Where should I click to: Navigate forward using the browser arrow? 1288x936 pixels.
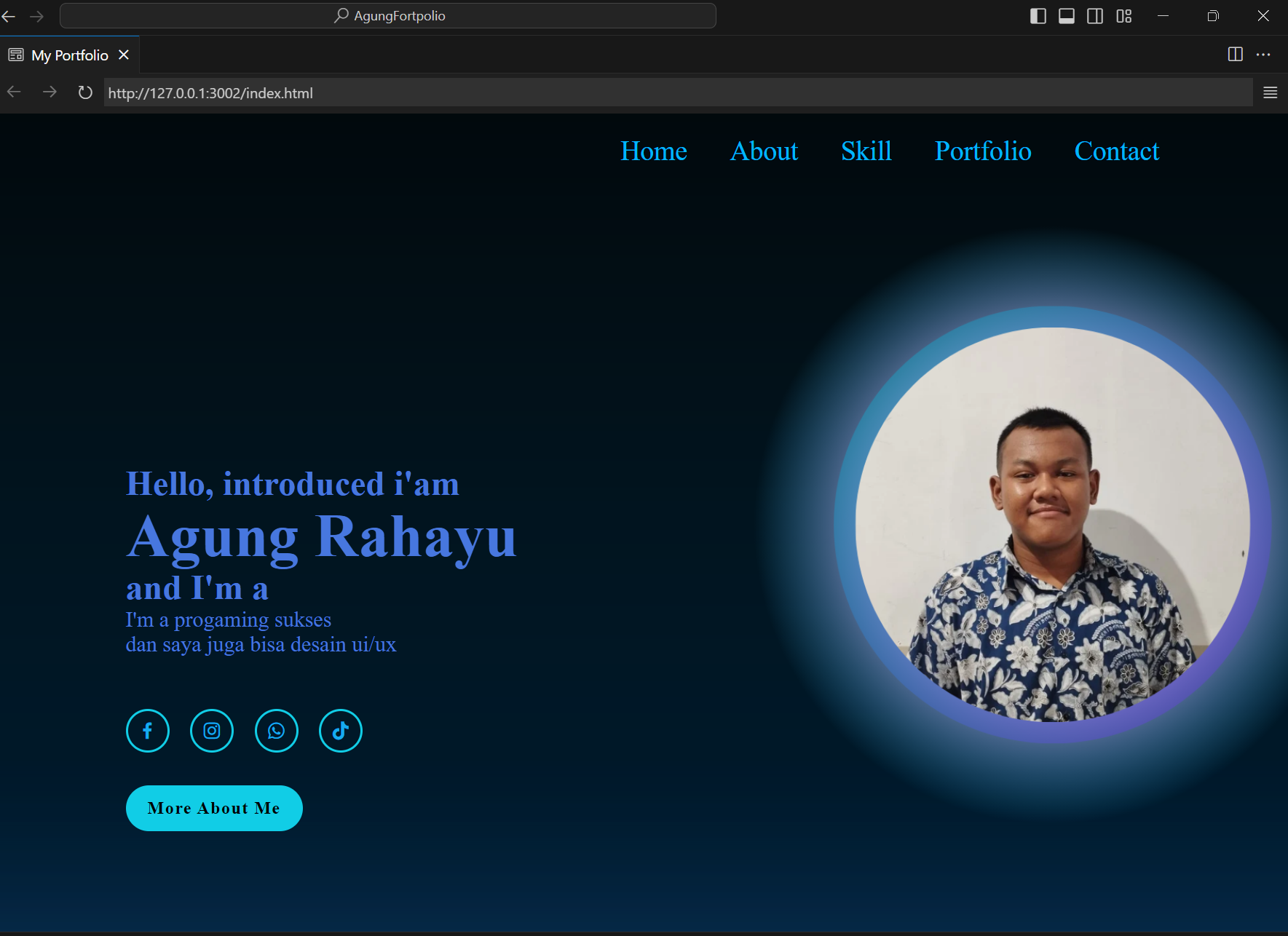click(x=50, y=92)
